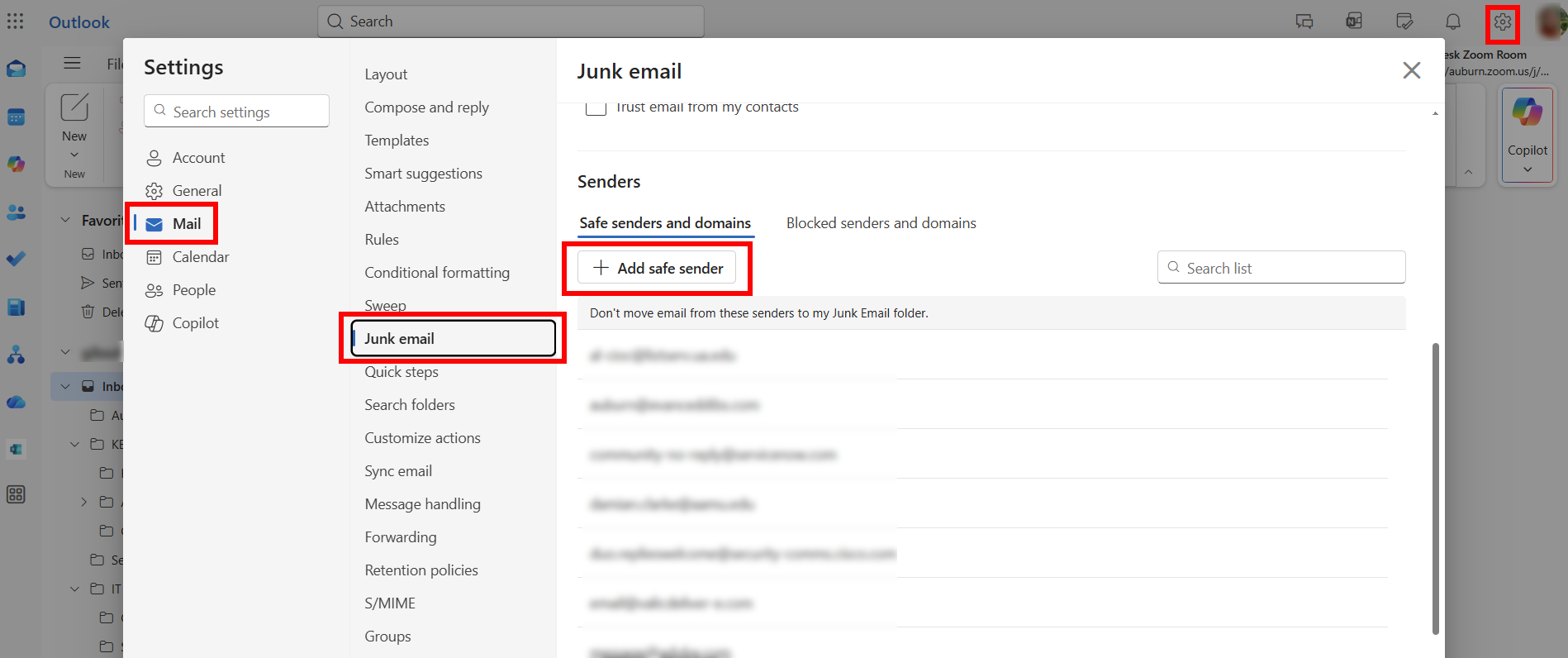Select General settings category
Image resolution: width=1568 pixels, height=658 pixels.
click(197, 191)
